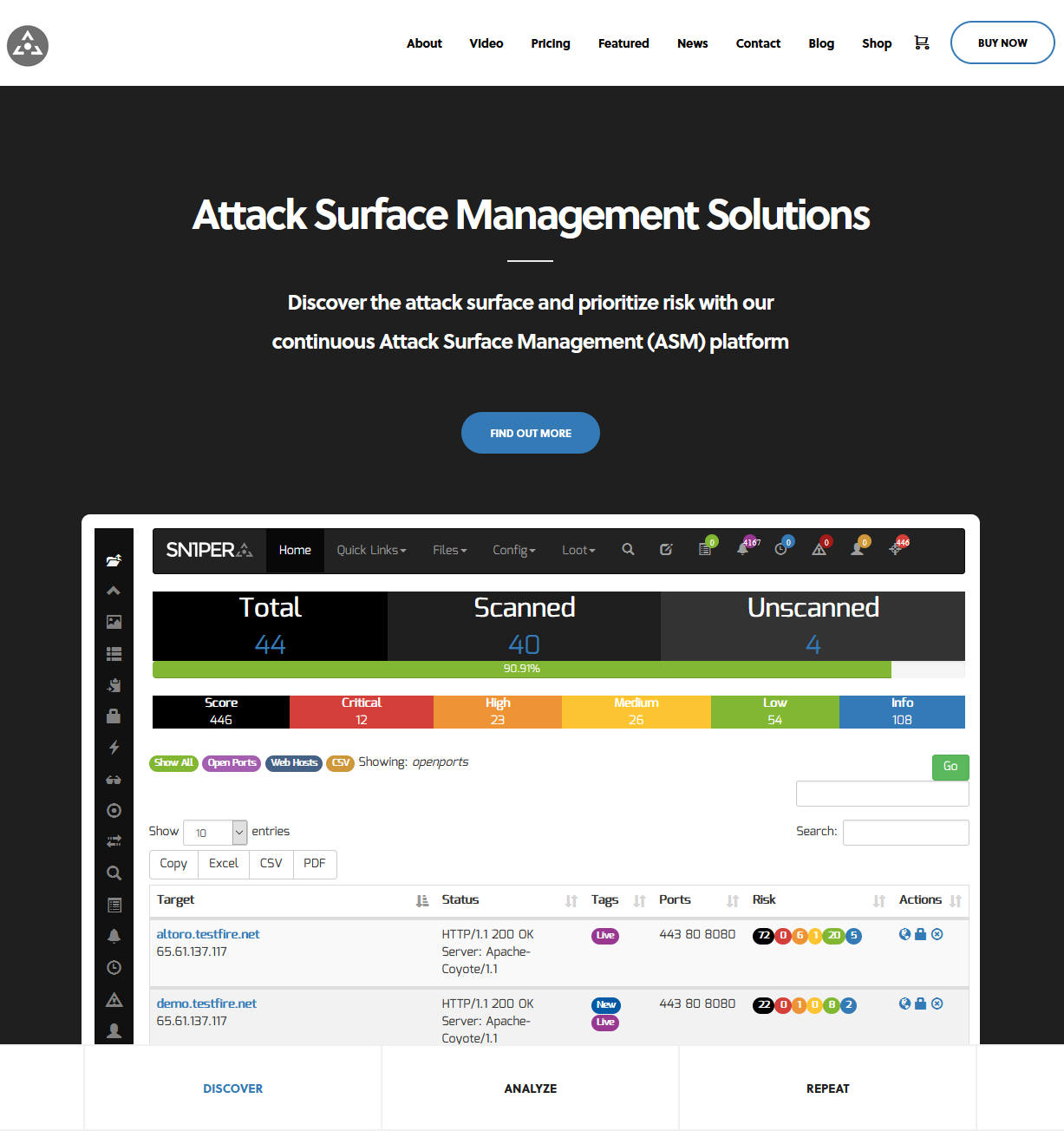Click the green Go button

pyautogui.click(x=950, y=767)
